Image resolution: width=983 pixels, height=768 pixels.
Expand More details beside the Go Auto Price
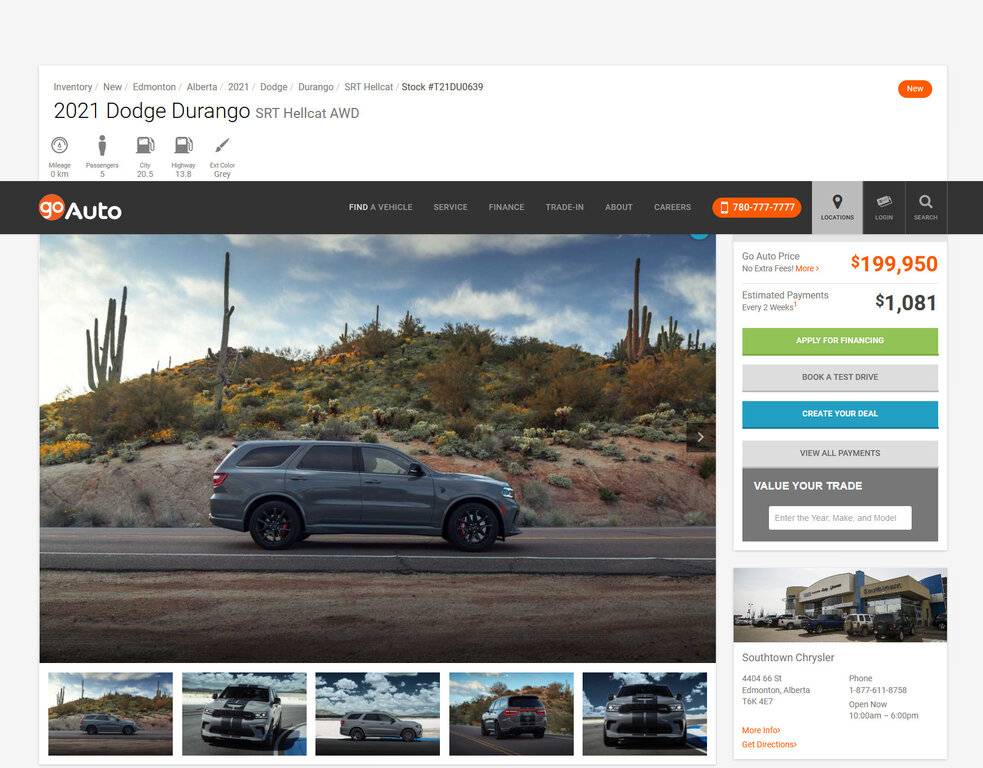click(x=807, y=268)
